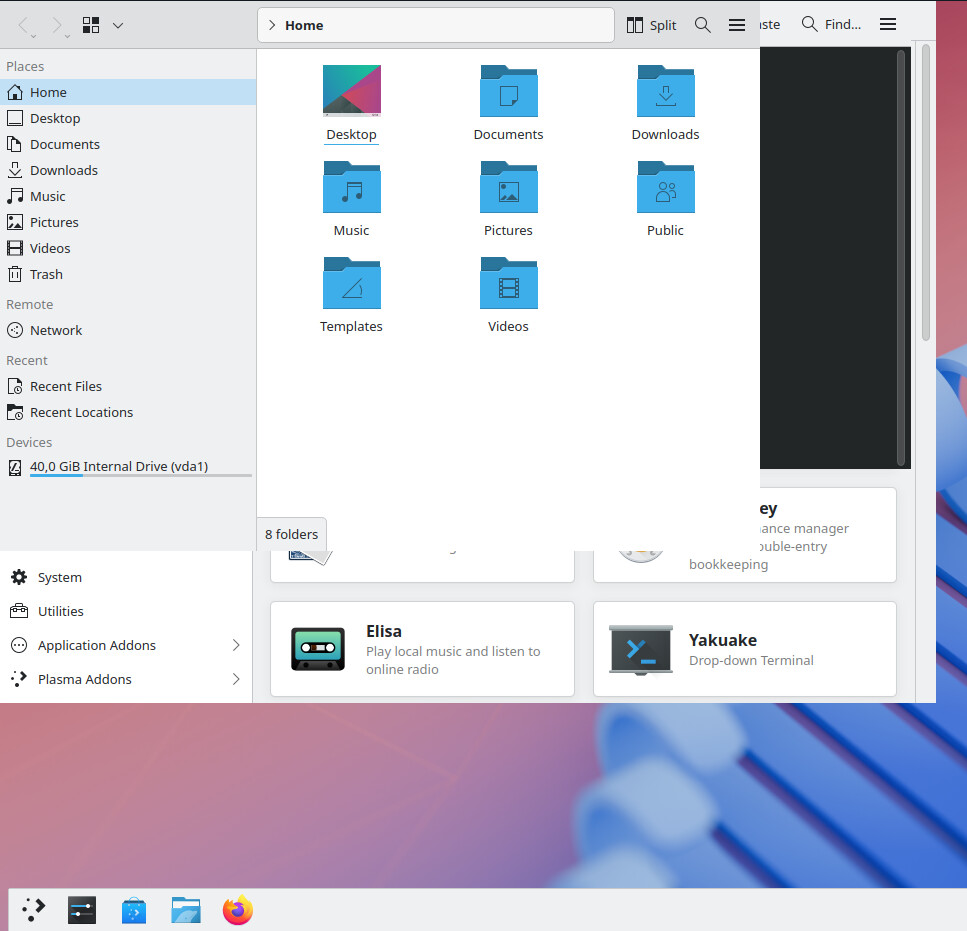Screen dimensions: 967x931
Task: Expand the view mode dropdown arrow
Action: pyautogui.click(x=118, y=25)
